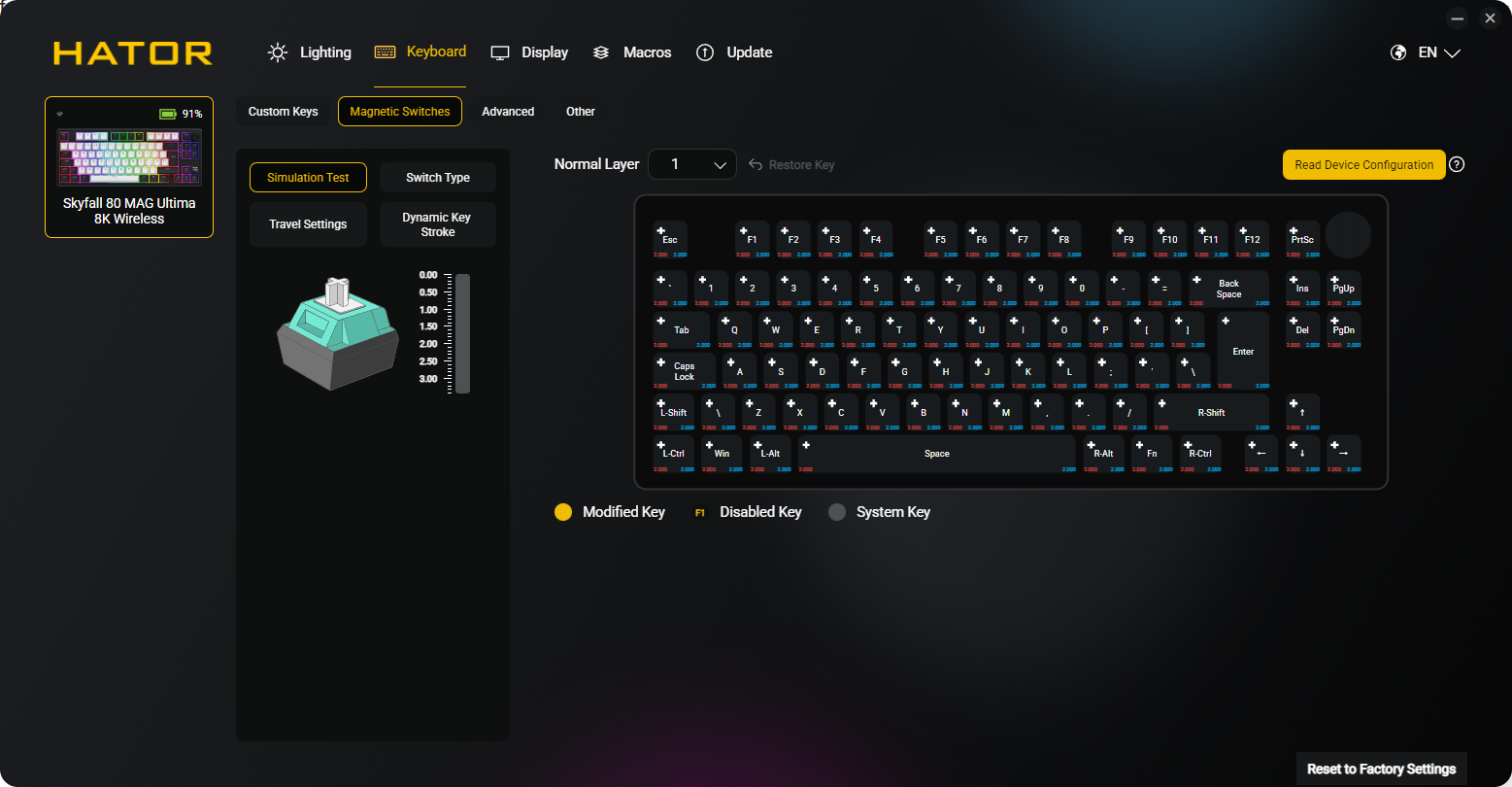Select the Del key
The image size is (1512, 787).
(x=1302, y=330)
